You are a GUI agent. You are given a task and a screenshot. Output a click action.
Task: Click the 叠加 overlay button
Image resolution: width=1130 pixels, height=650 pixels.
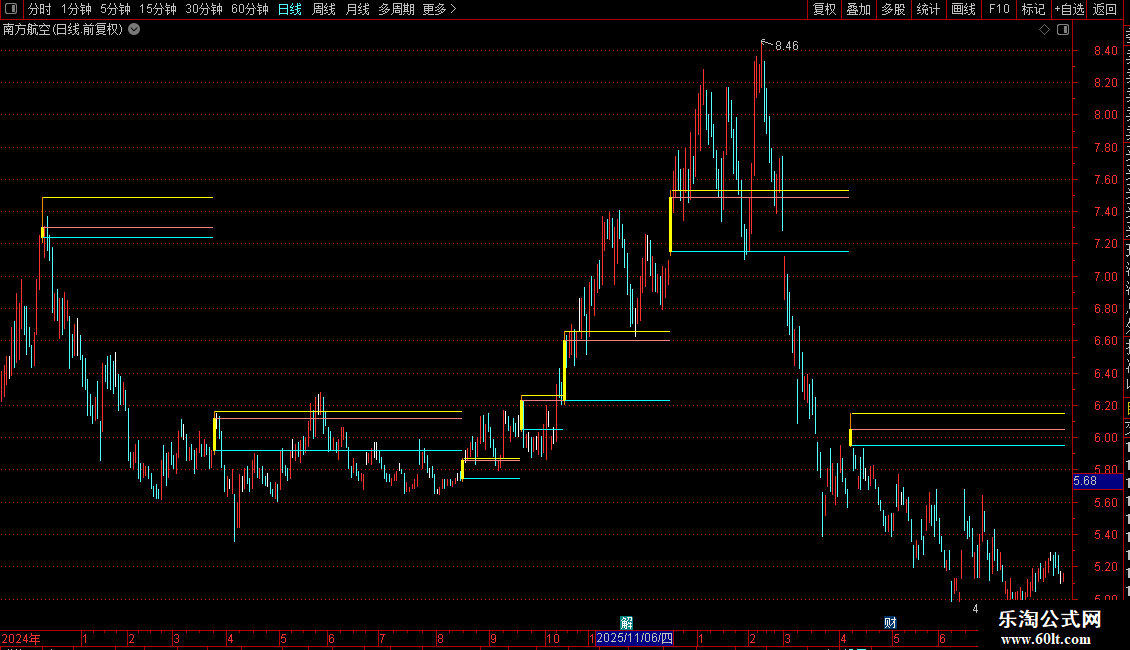coord(858,9)
